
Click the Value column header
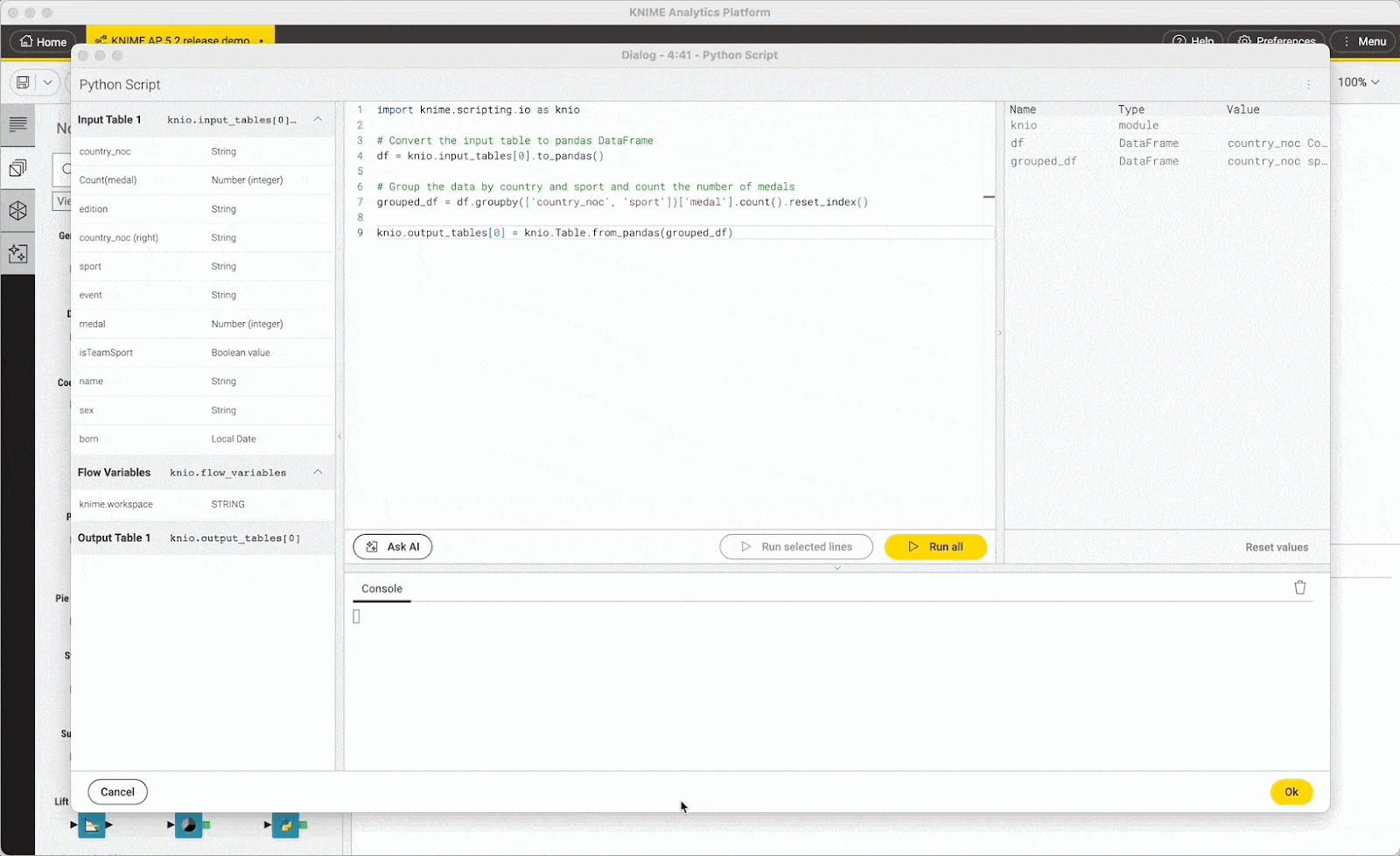tap(1242, 109)
